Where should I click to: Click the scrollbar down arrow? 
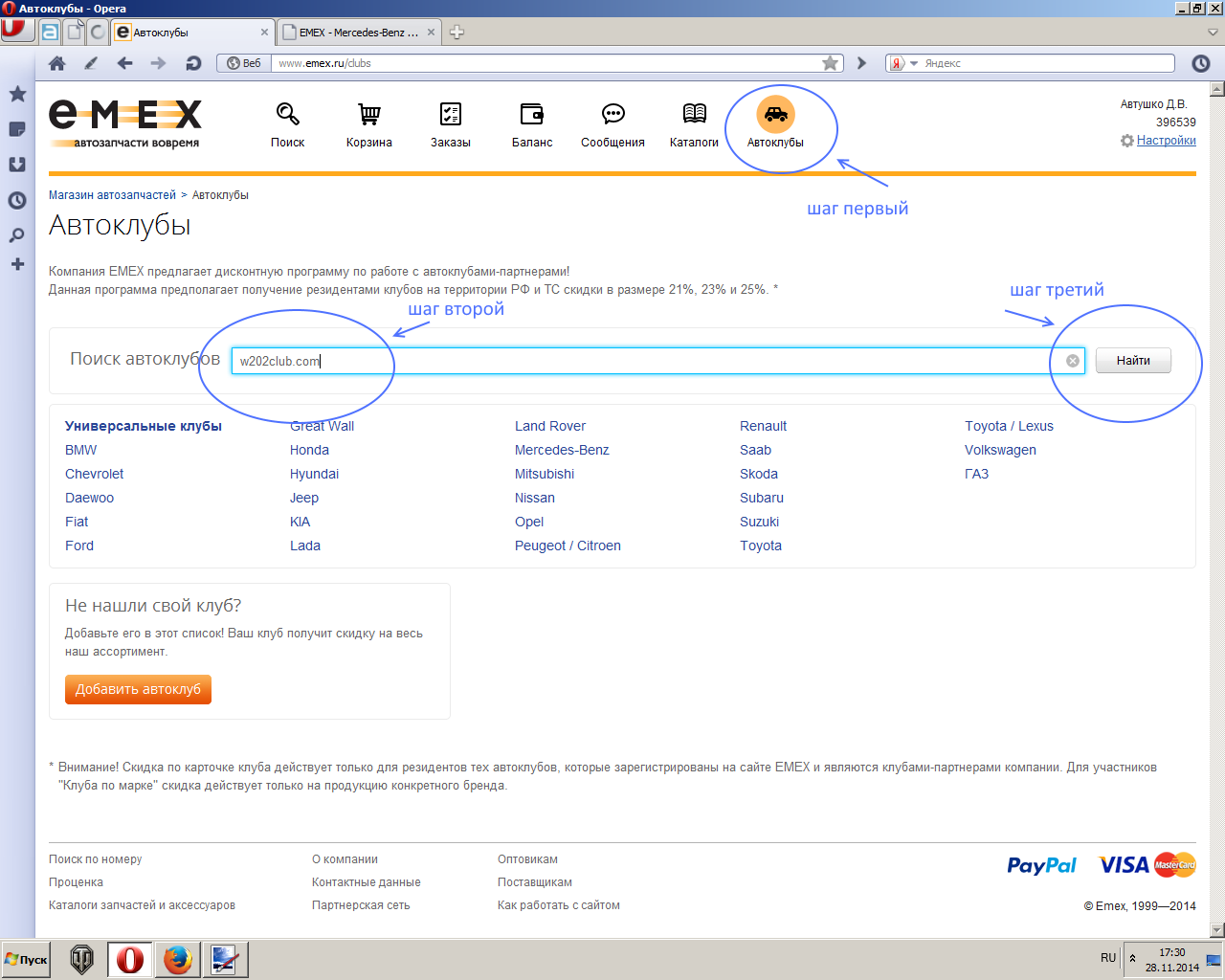coord(1217,930)
